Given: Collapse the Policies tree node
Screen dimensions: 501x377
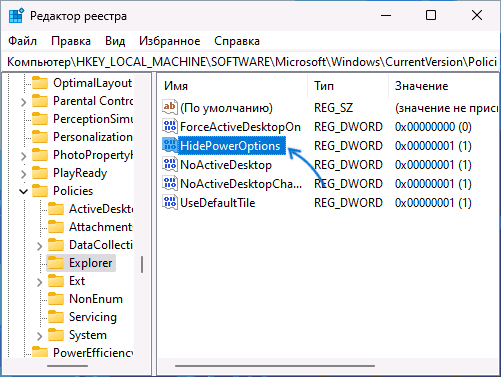Looking at the screenshot, I should click(x=23, y=191).
